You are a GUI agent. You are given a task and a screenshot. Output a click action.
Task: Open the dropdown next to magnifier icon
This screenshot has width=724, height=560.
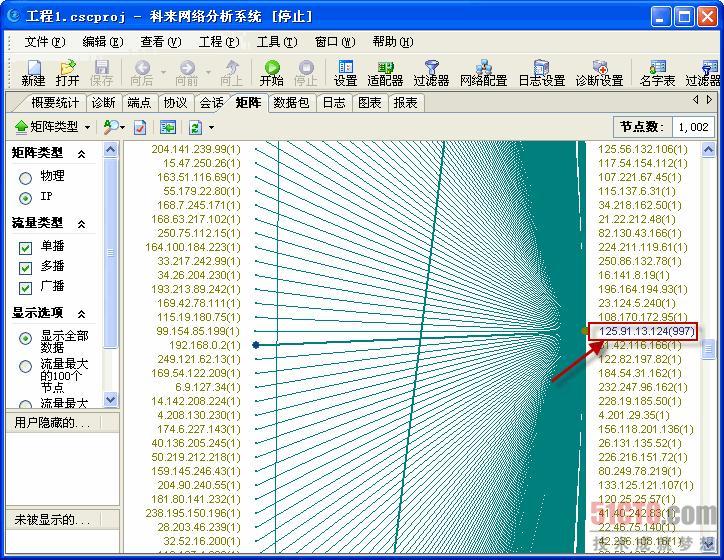pos(122,127)
